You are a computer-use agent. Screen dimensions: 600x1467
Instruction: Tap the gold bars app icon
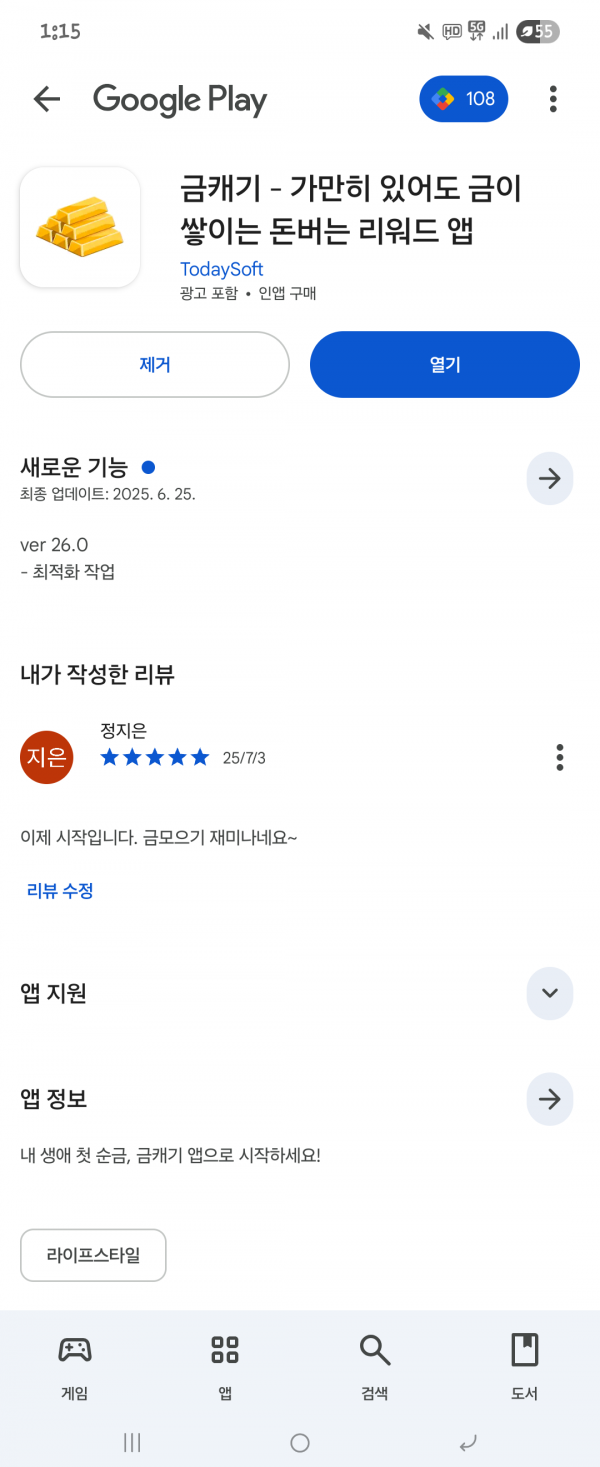(x=80, y=227)
